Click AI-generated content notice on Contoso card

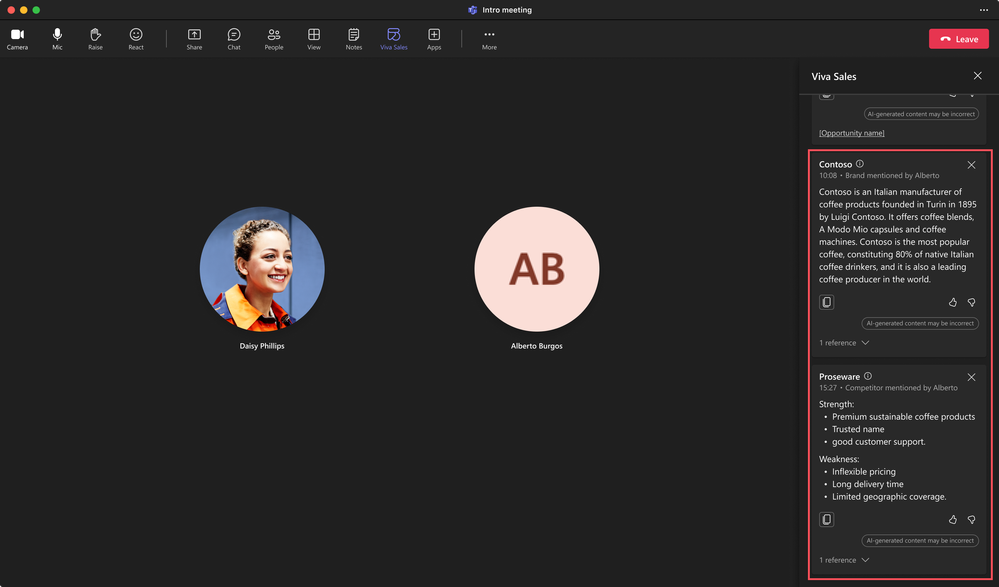click(920, 323)
